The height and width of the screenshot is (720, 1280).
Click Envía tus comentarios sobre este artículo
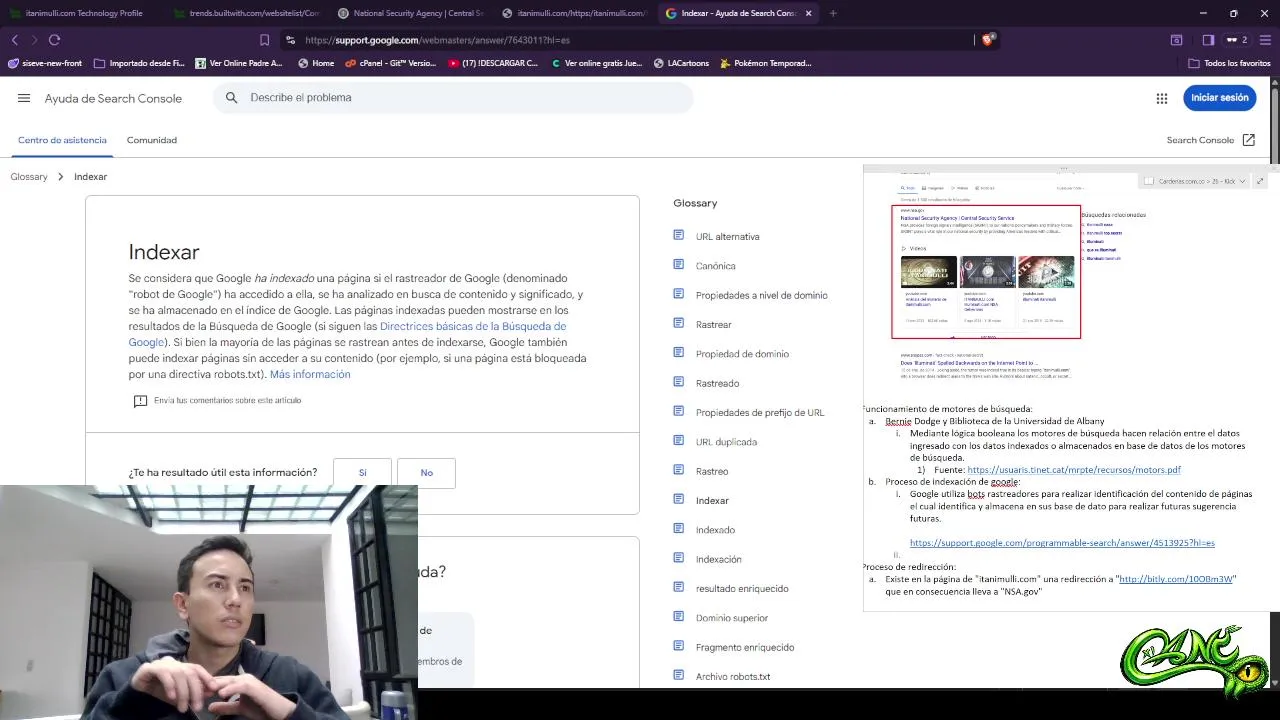(227, 401)
